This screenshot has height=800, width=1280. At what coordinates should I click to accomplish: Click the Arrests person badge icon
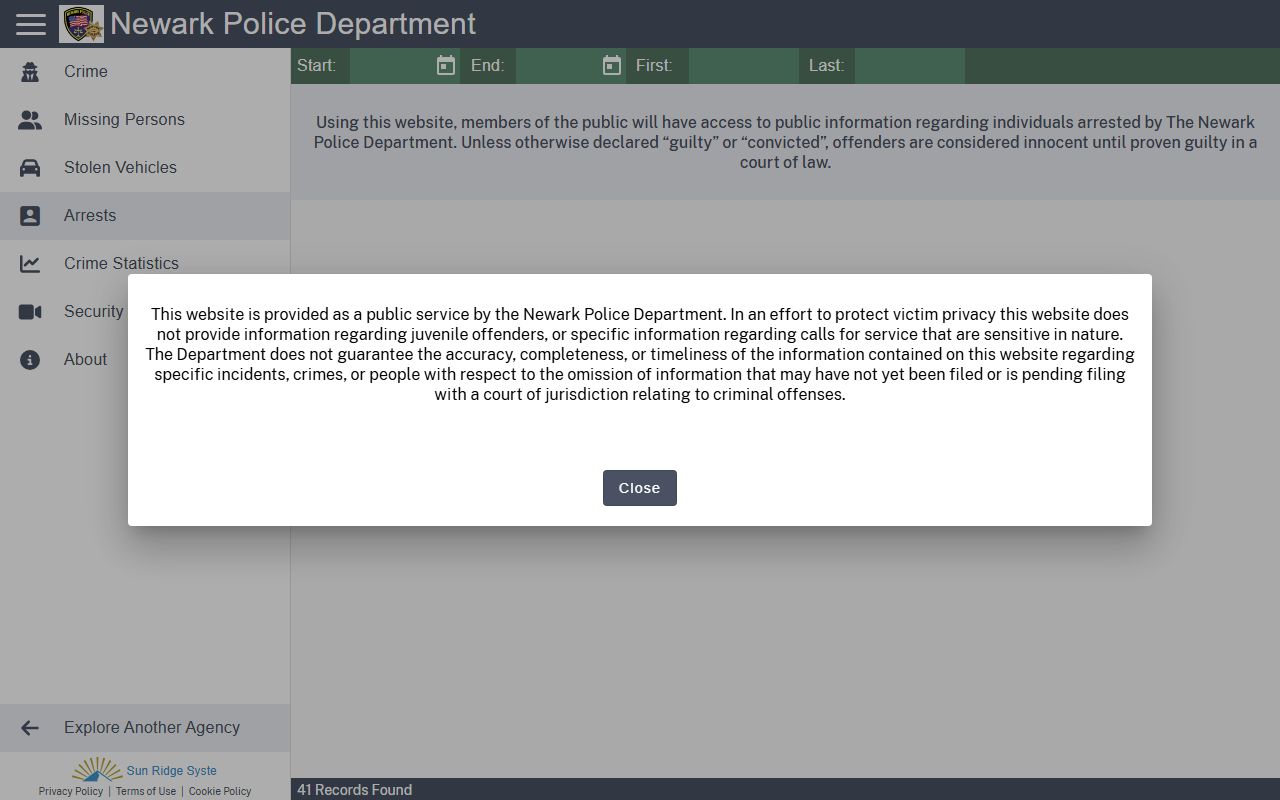[x=30, y=216]
